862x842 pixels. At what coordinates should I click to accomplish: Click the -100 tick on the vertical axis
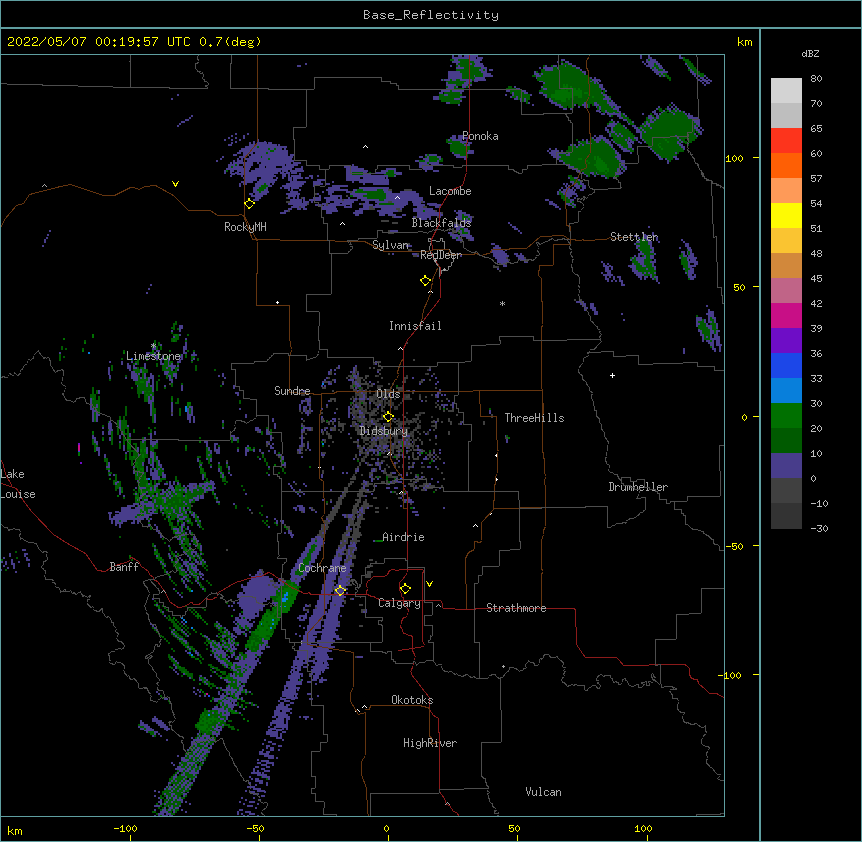732,675
